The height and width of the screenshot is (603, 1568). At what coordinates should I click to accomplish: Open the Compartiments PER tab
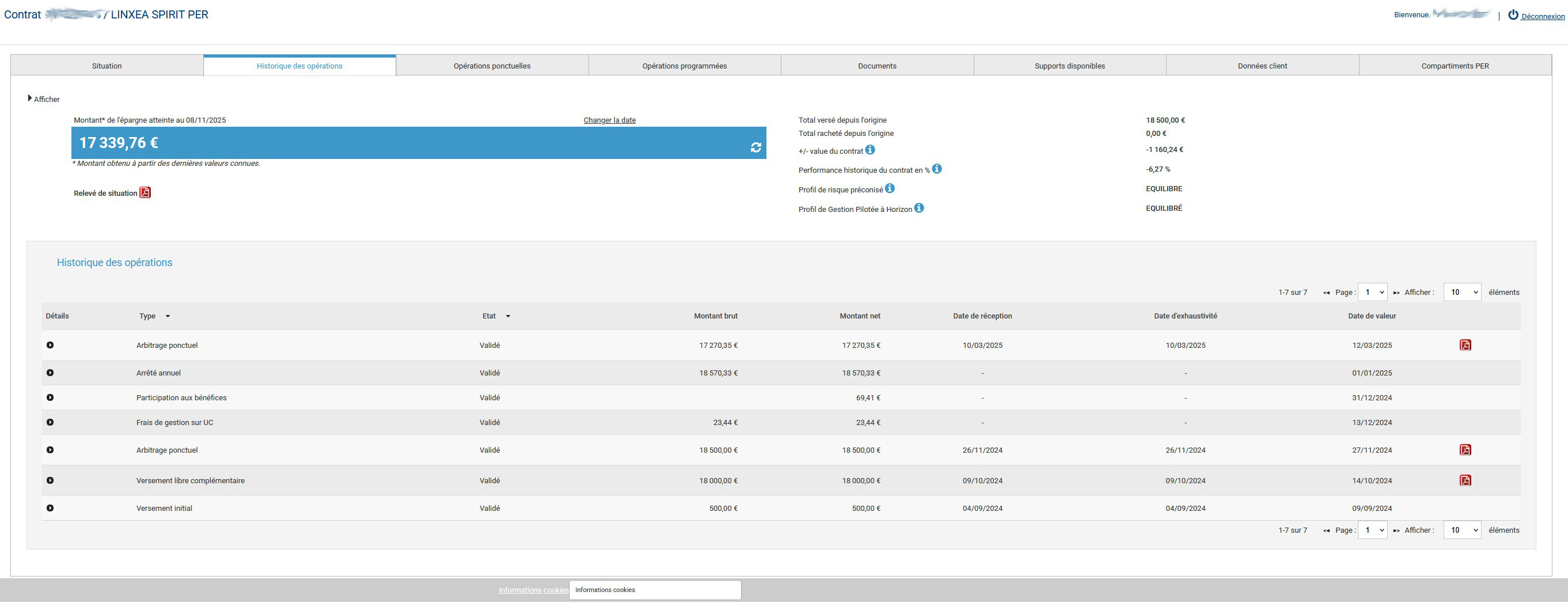pyautogui.click(x=1454, y=66)
